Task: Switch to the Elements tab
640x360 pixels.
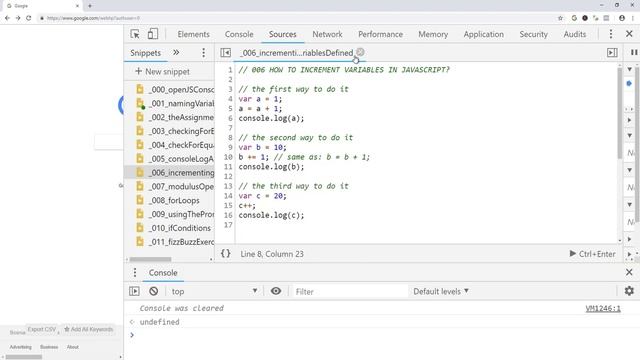Action: click(x=193, y=34)
